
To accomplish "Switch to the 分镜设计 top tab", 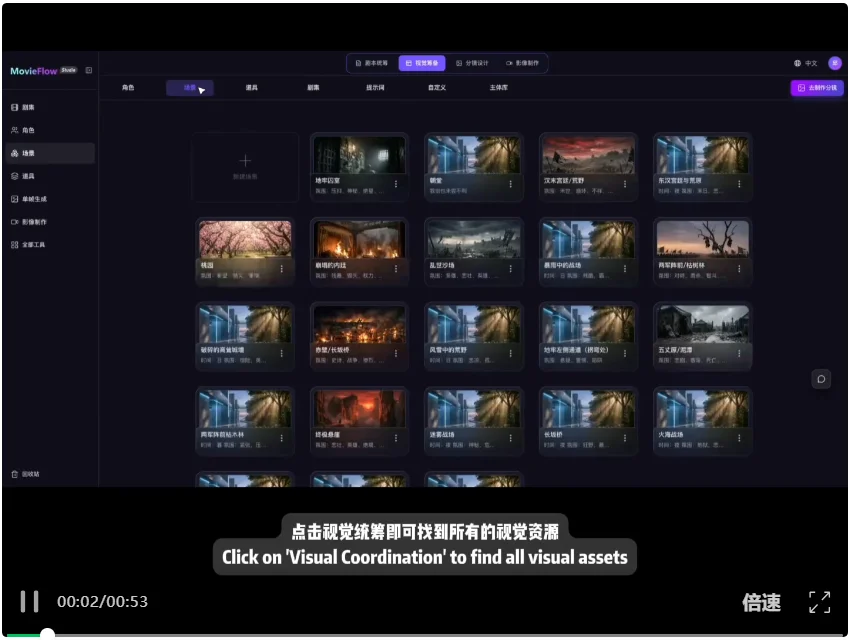I will [472, 63].
